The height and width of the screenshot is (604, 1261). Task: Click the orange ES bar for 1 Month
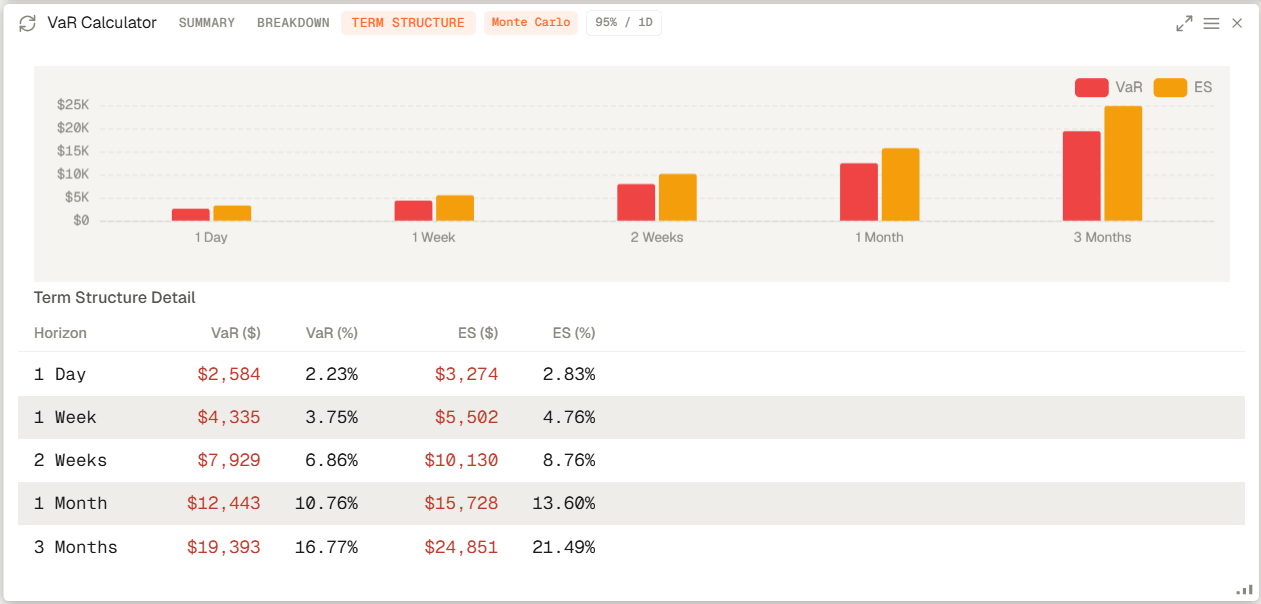coord(900,185)
